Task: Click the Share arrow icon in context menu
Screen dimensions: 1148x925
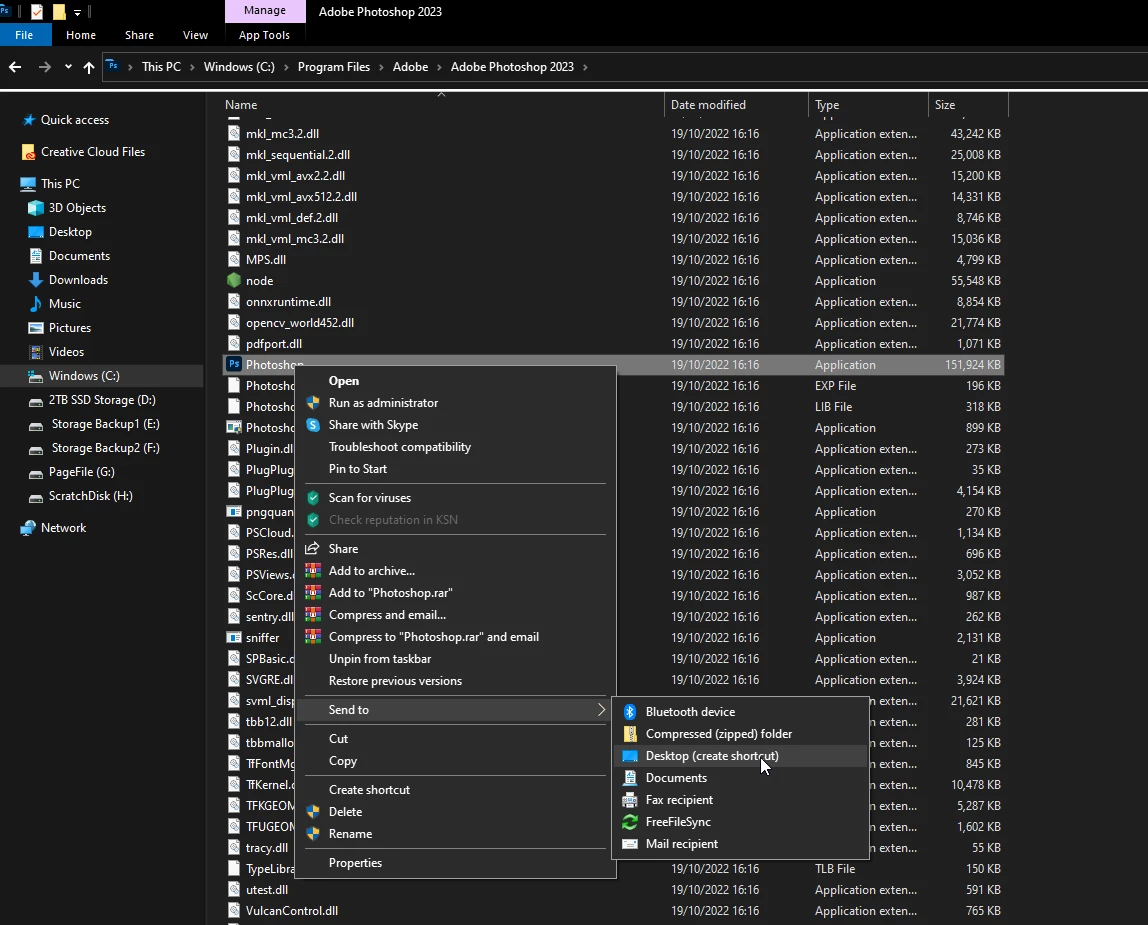Action: [x=313, y=549]
